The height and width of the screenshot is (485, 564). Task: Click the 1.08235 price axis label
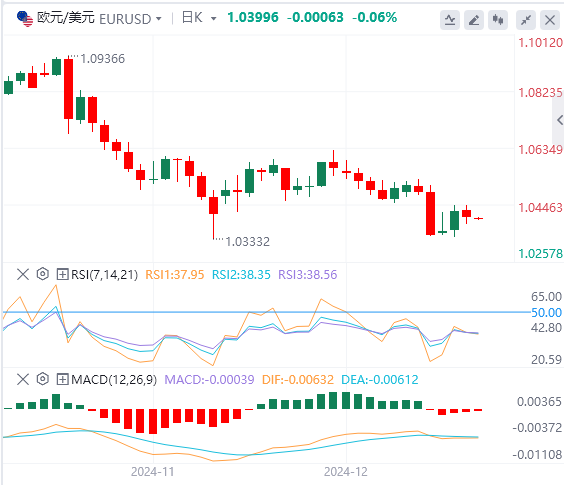(x=540, y=93)
